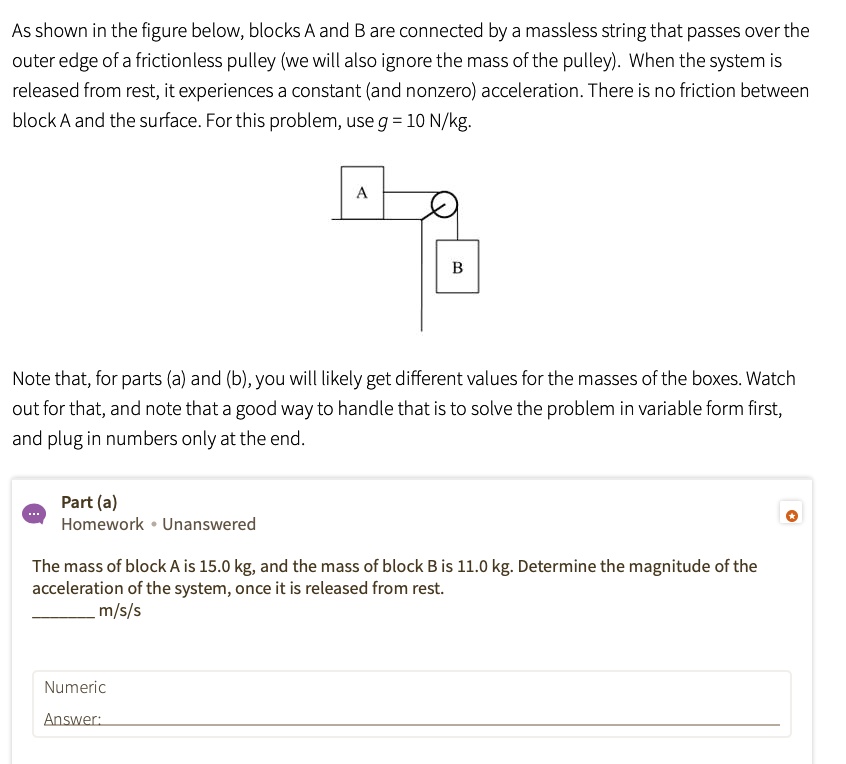Click the string between block A and pulley
The height and width of the screenshot is (764, 846).
[408, 193]
